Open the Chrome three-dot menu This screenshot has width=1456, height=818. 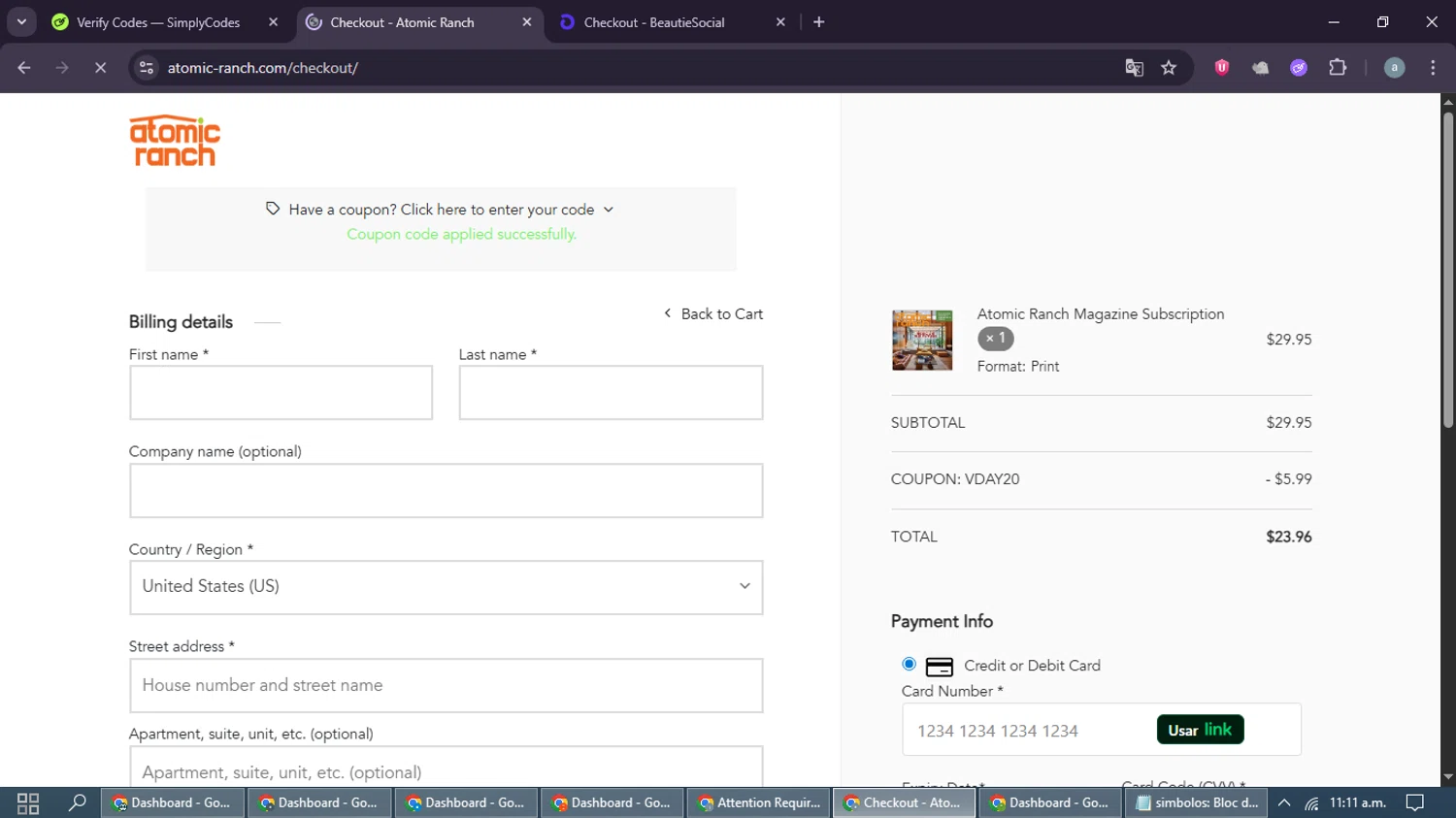coord(1433,68)
